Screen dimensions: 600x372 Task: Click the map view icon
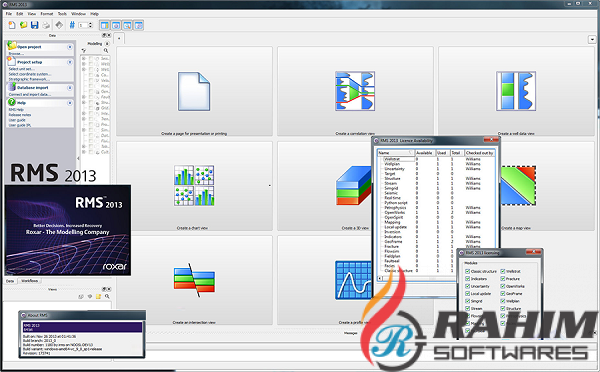(x=518, y=186)
